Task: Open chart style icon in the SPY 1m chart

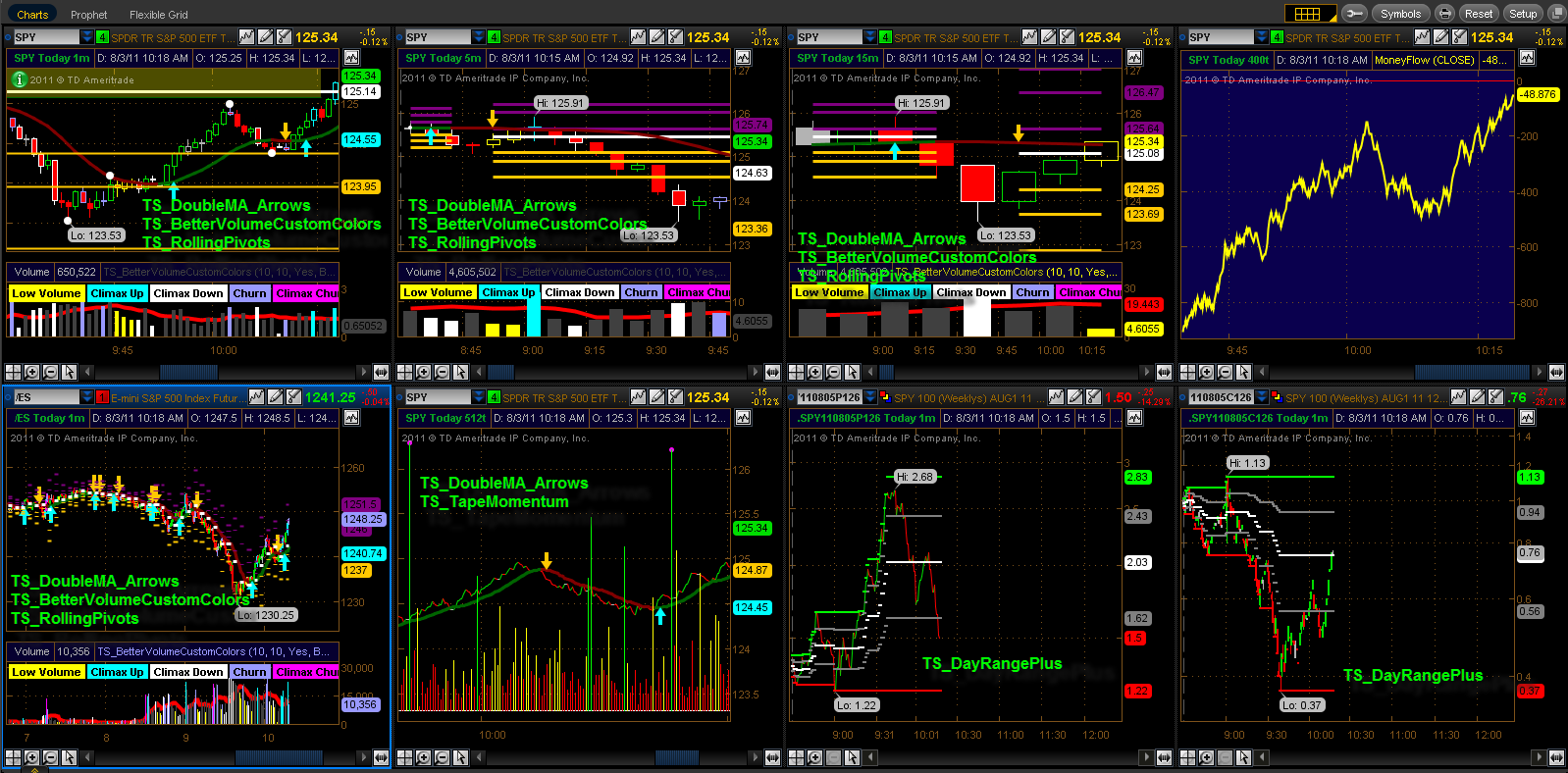Action: [246, 37]
